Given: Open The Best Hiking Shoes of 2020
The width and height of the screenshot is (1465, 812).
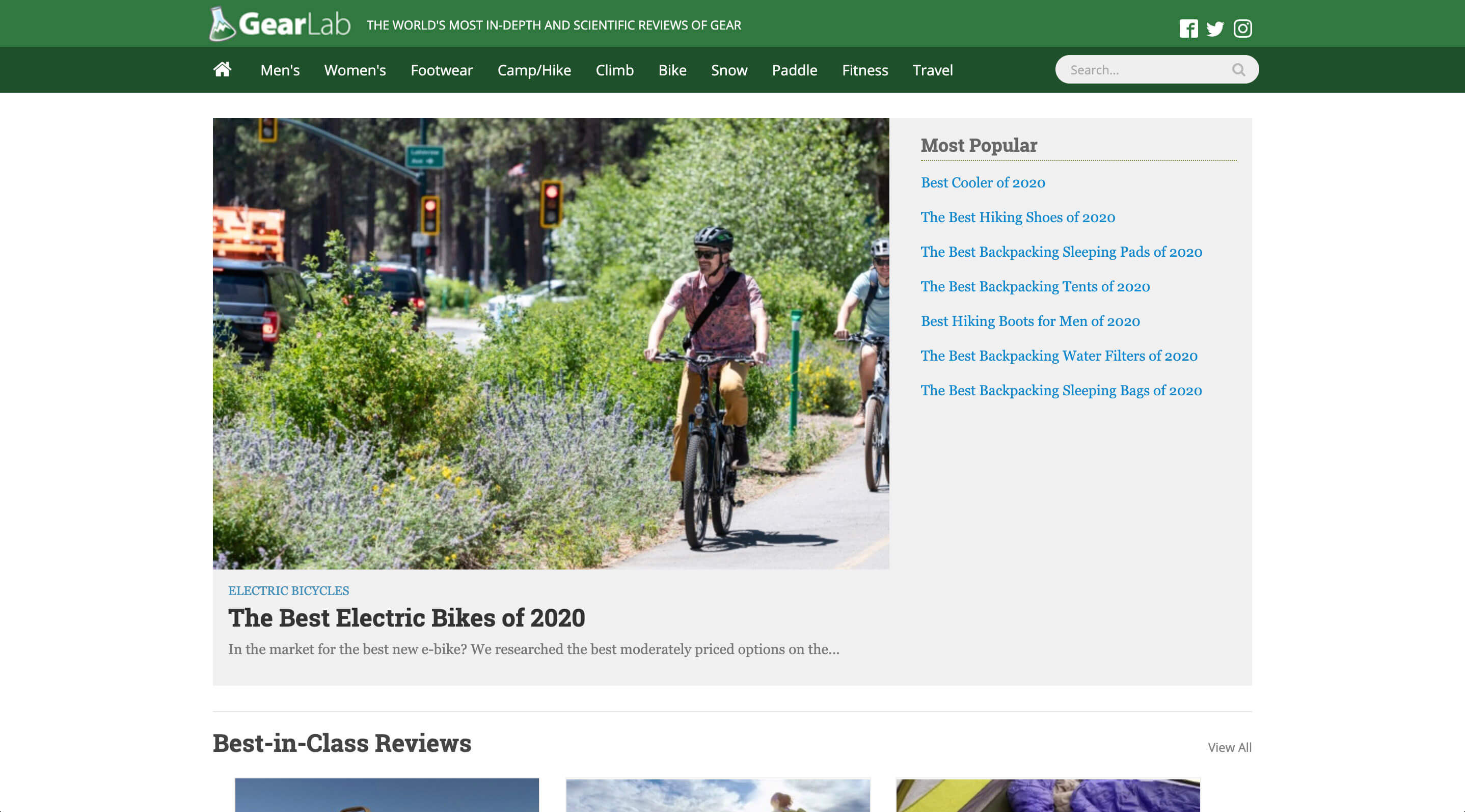Looking at the screenshot, I should 1018,216.
